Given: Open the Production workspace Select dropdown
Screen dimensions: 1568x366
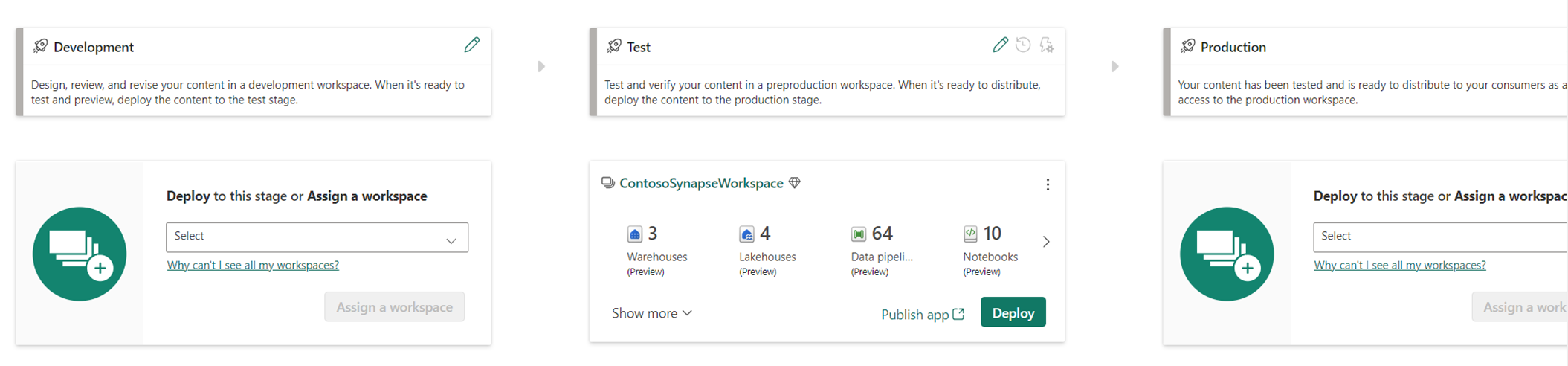Looking at the screenshot, I should (1440, 237).
